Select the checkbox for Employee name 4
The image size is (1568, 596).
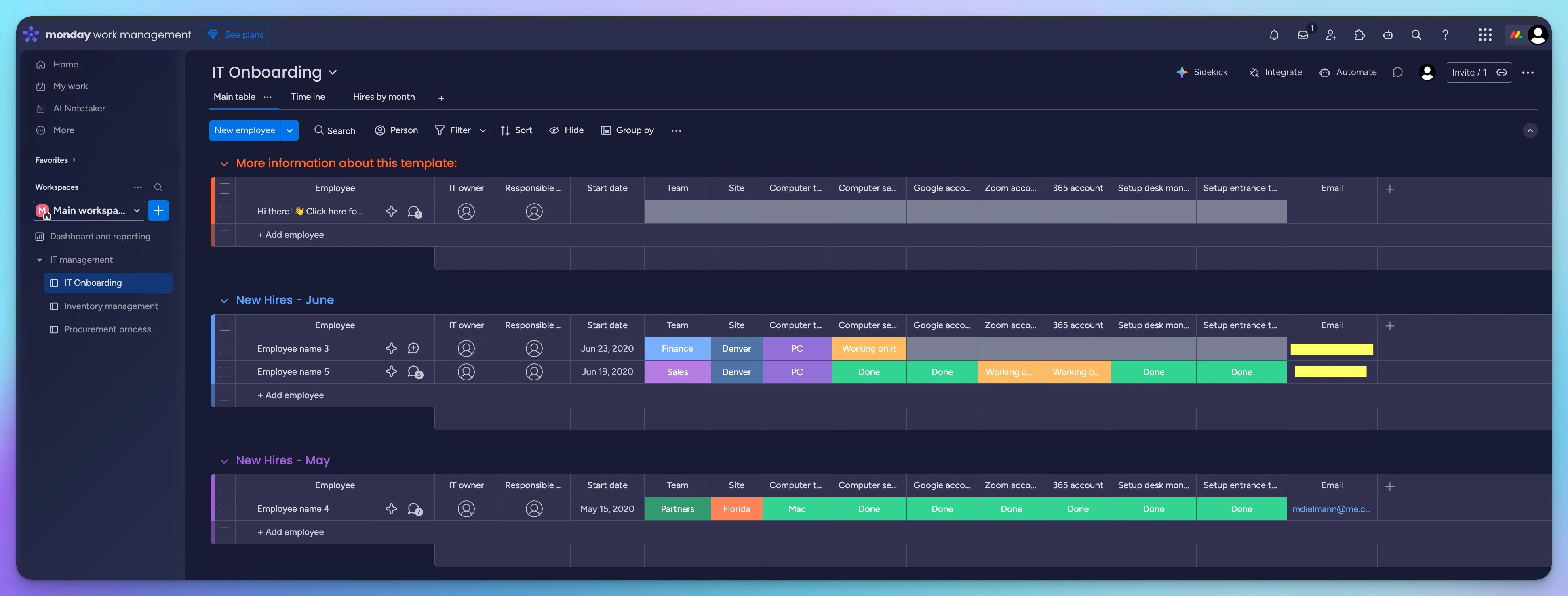pos(225,509)
